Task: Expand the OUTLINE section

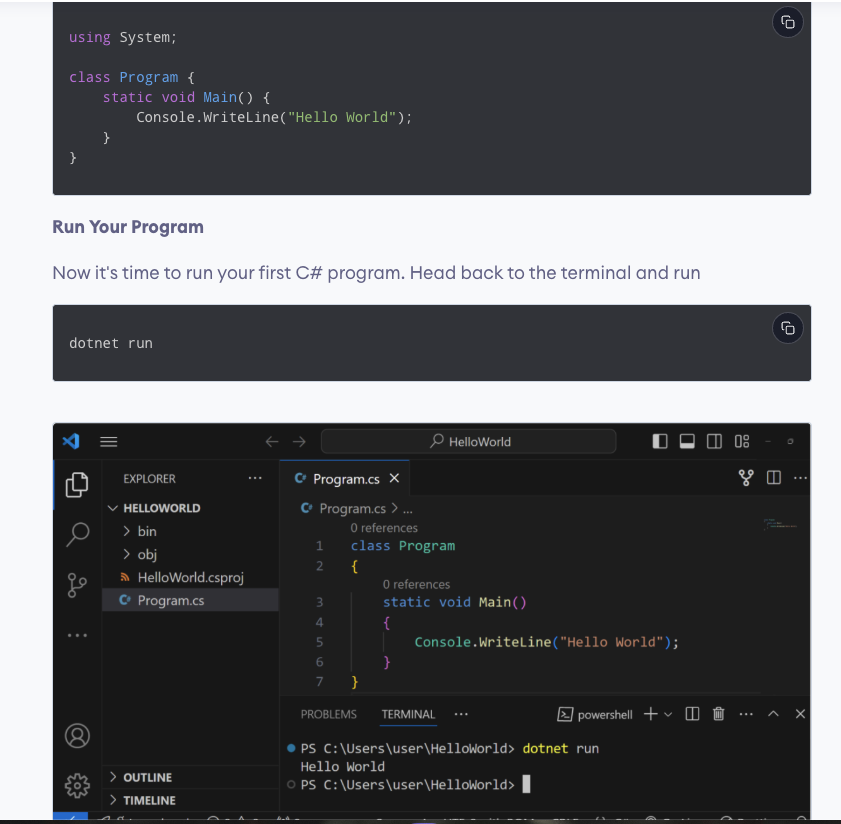Action: tap(146, 777)
